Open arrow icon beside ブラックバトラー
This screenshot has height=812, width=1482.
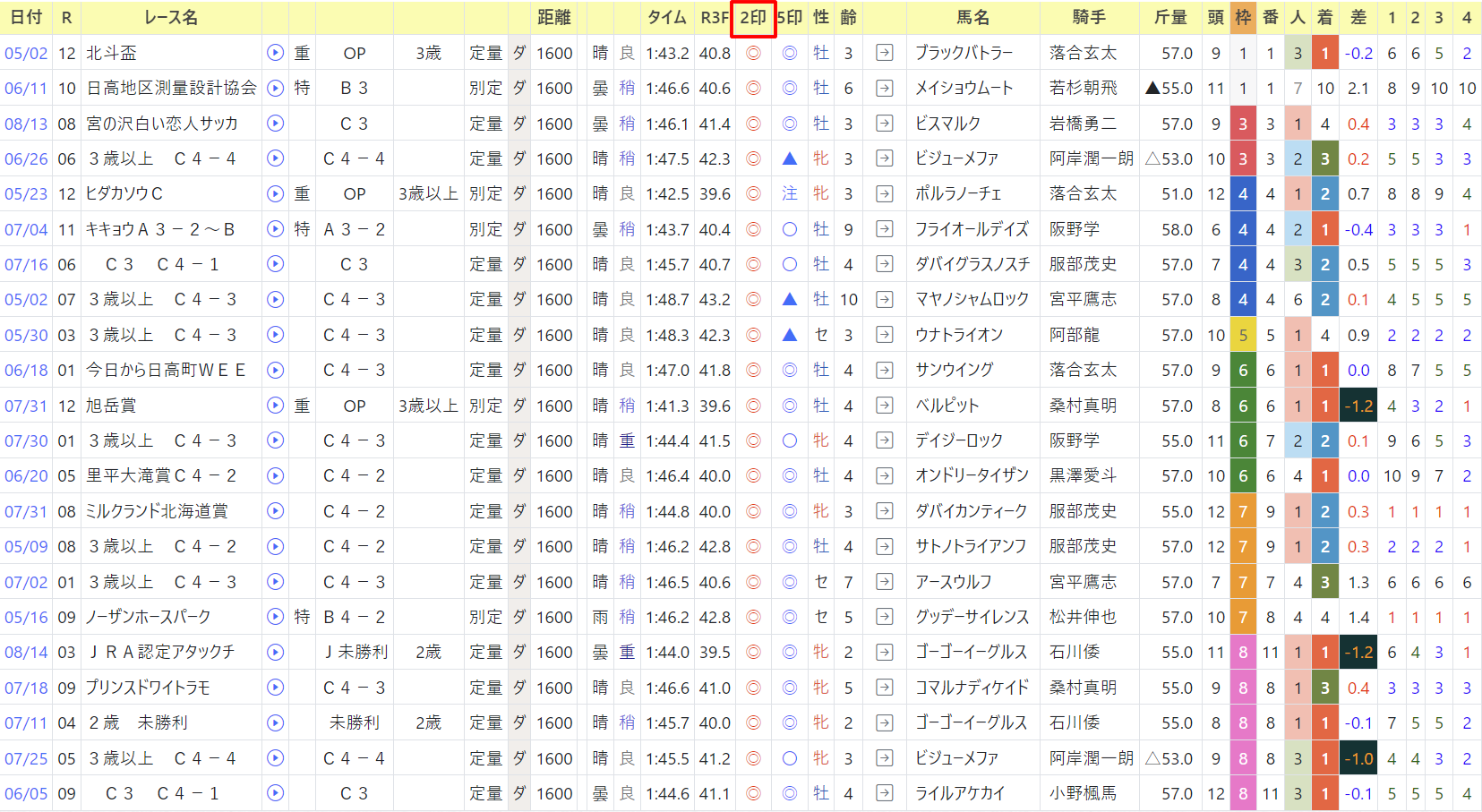(x=884, y=53)
